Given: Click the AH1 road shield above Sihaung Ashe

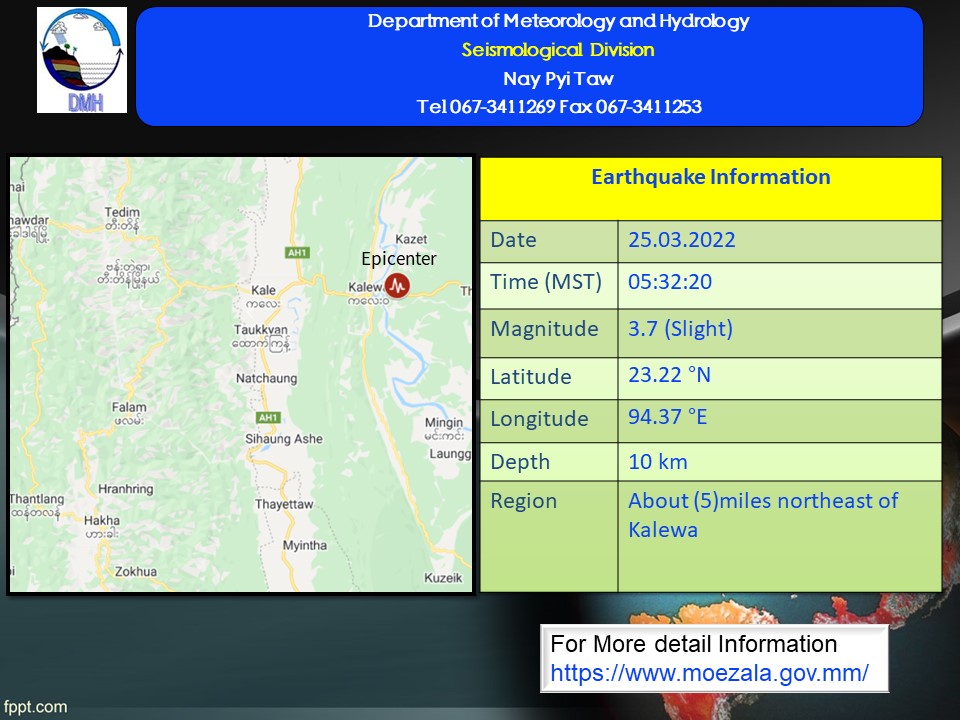Looking at the screenshot, I should point(268,418).
